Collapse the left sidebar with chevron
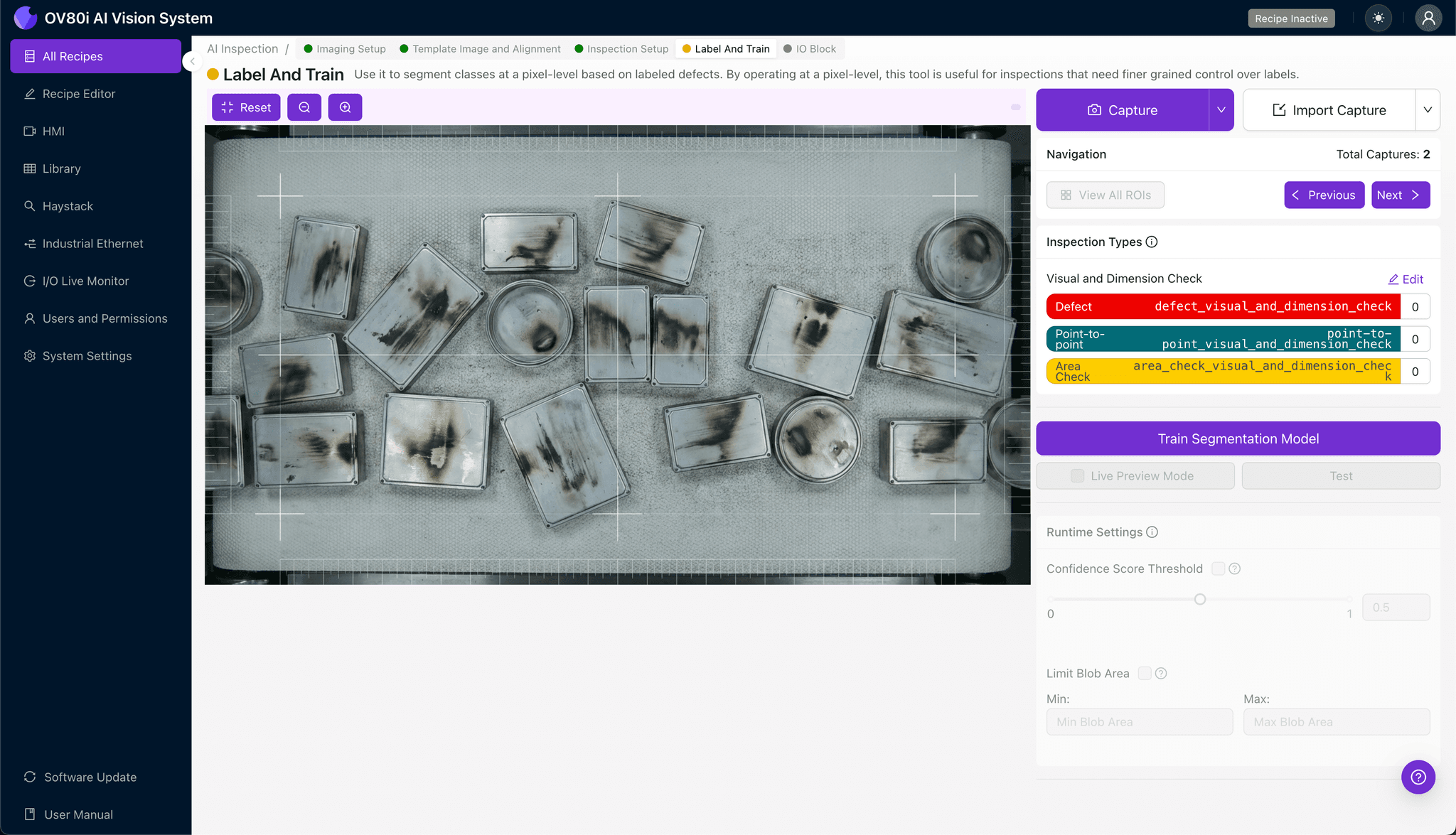Image resolution: width=1456 pixels, height=835 pixels. pyautogui.click(x=192, y=62)
